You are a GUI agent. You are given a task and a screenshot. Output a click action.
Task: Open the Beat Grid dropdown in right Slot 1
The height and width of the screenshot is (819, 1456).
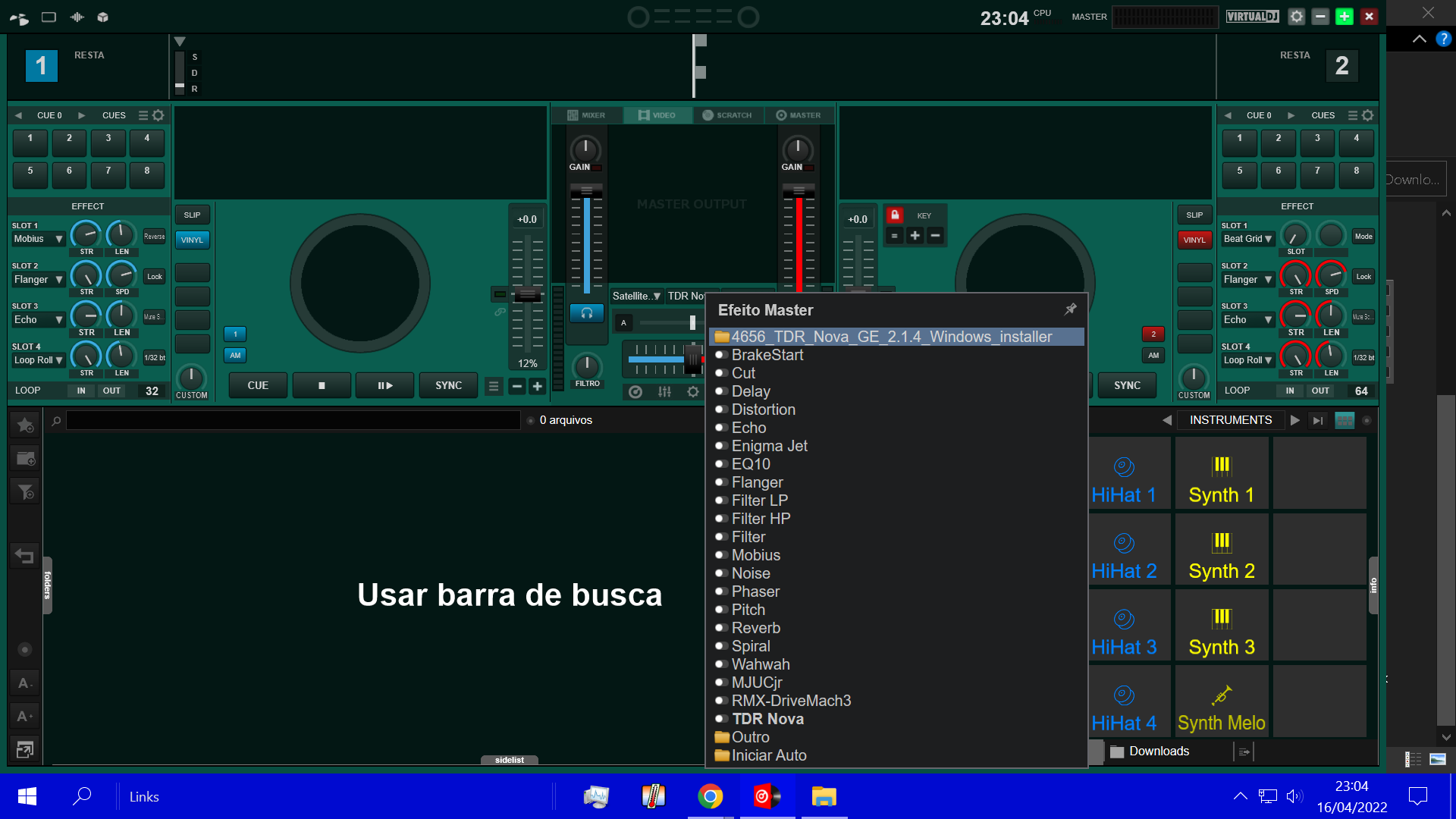coord(1247,239)
